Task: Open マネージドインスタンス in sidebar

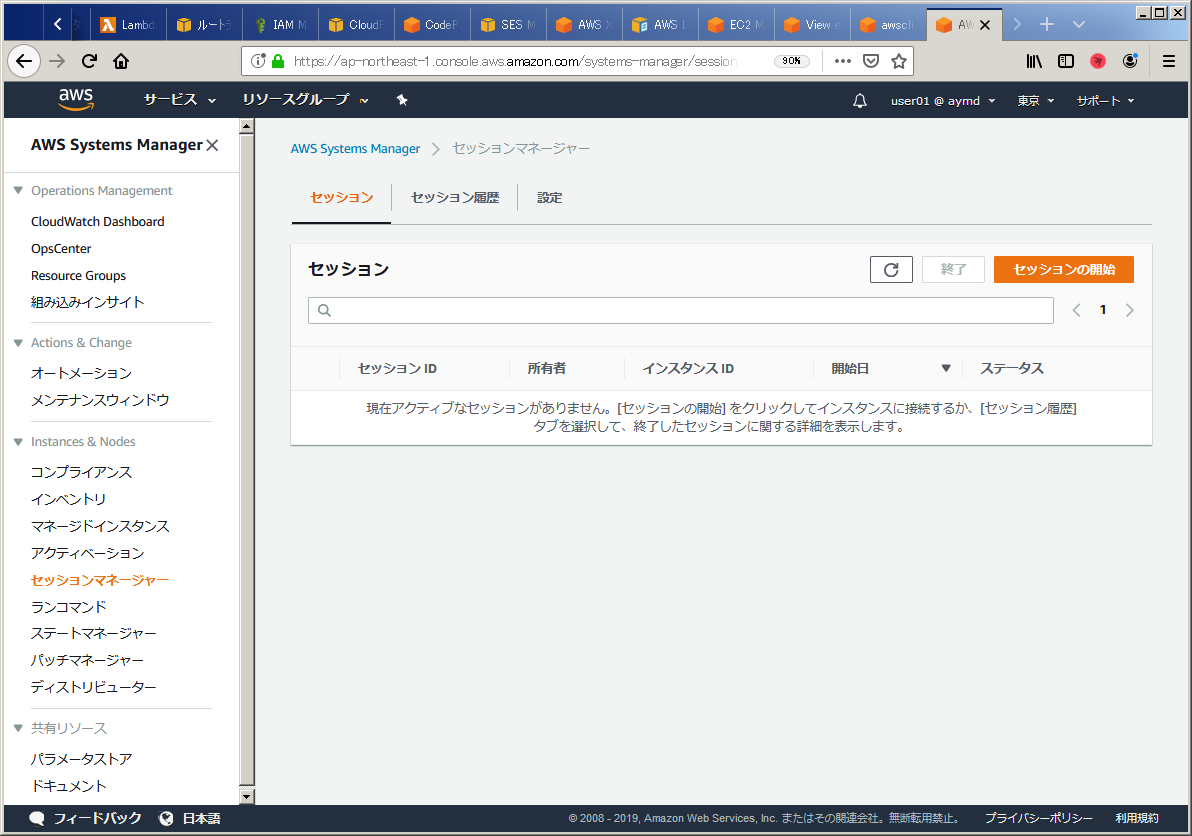Action: click(100, 527)
